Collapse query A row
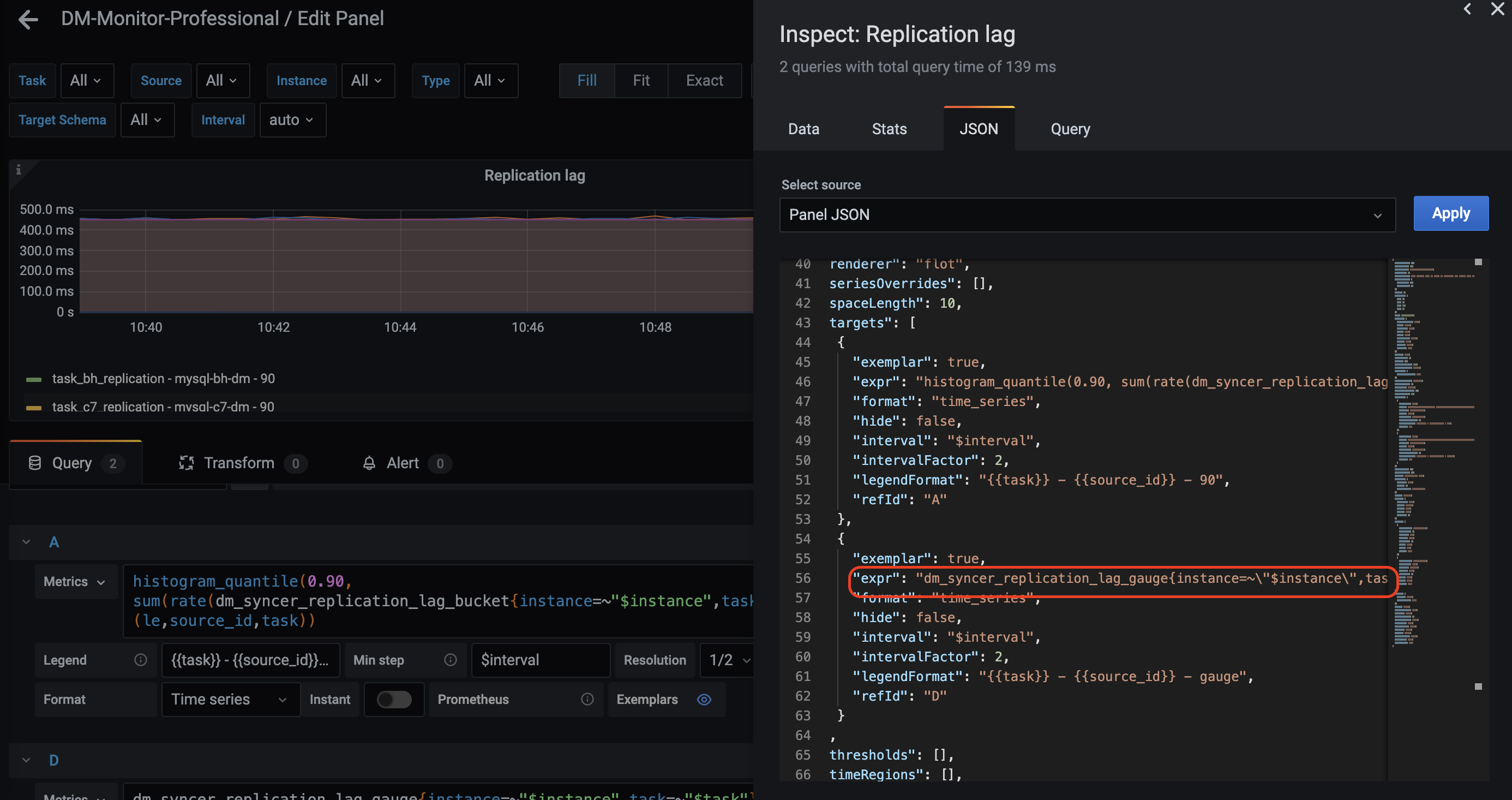Viewport: 1512px width, 800px height. tap(26, 541)
